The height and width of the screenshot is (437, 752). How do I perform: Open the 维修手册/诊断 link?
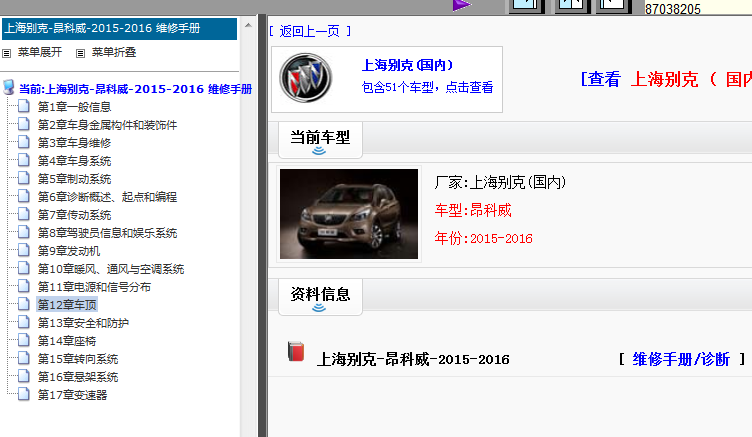coord(681,359)
